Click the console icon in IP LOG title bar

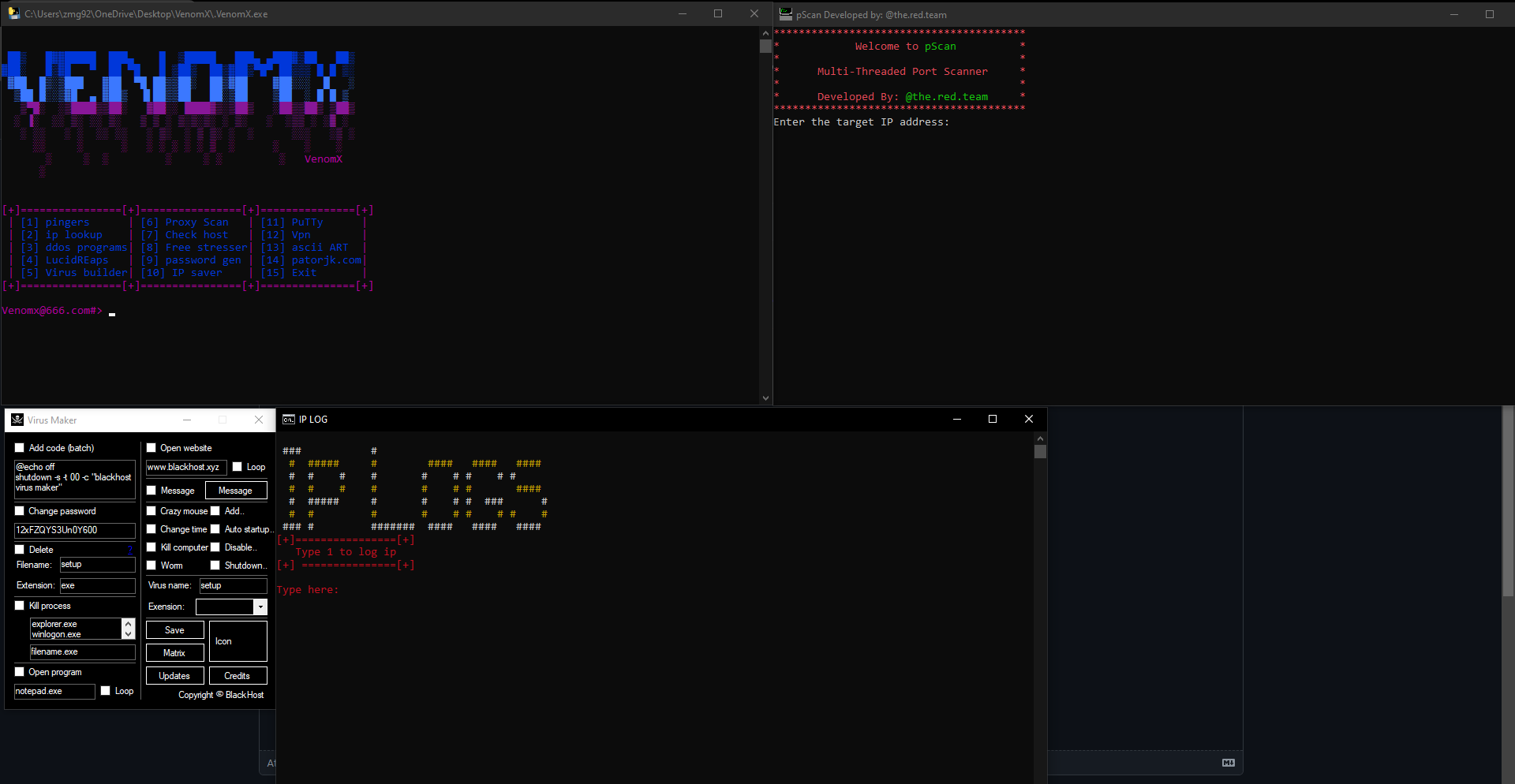[x=289, y=419]
